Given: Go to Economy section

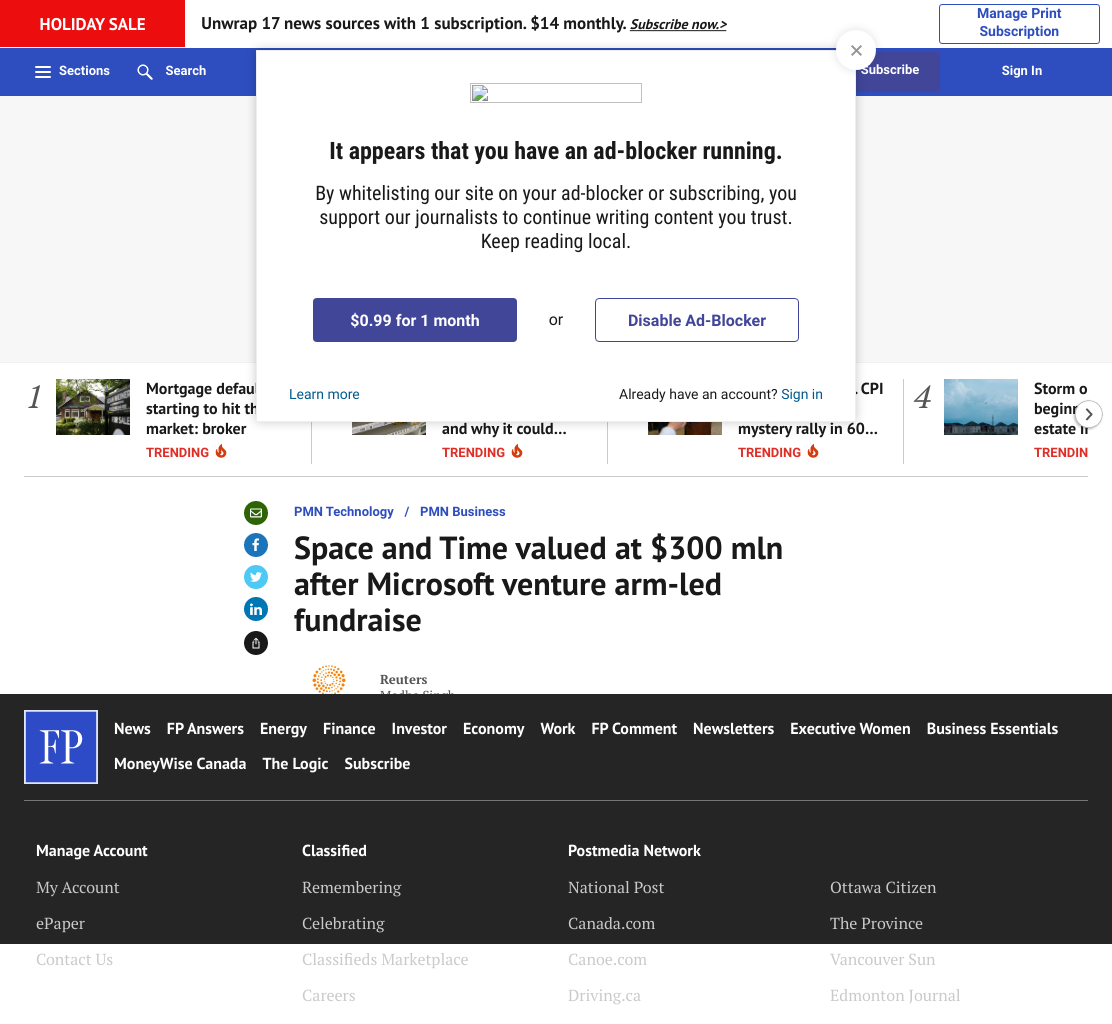Looking at the screenshot, I should [494, 729].
